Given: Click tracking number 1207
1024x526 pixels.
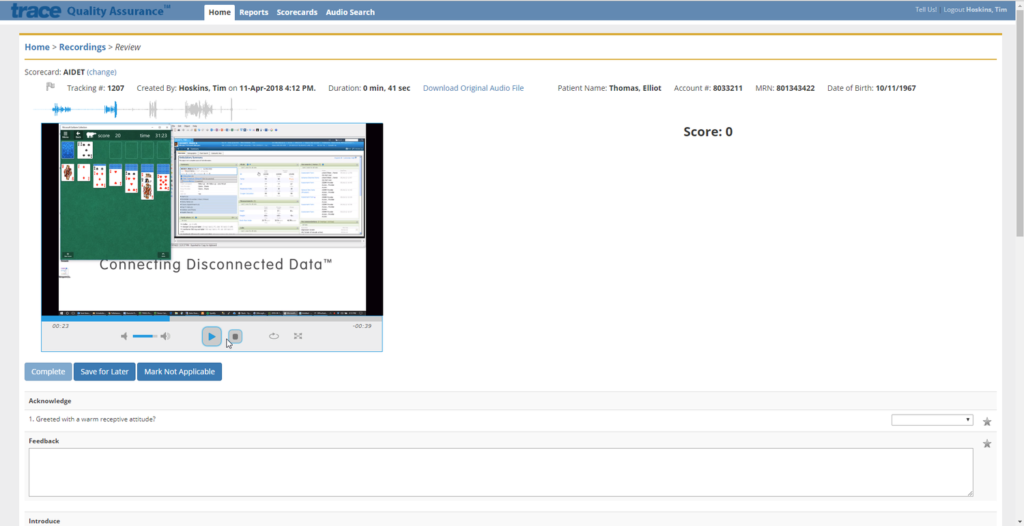Looking at the screenshot, I should tap(116, 88).
